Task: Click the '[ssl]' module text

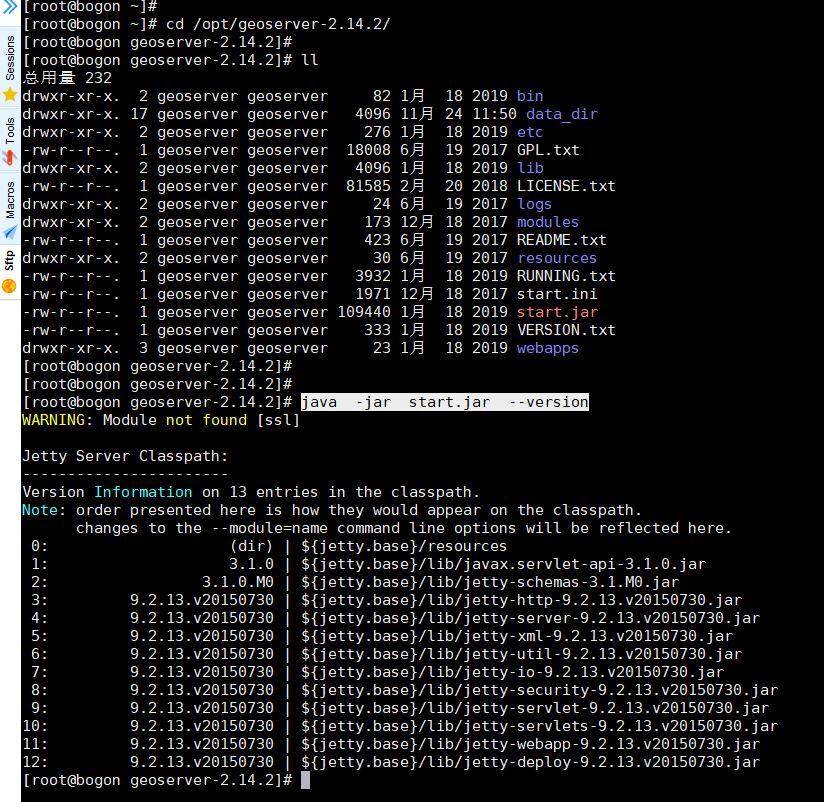Action: pos(278,420)
